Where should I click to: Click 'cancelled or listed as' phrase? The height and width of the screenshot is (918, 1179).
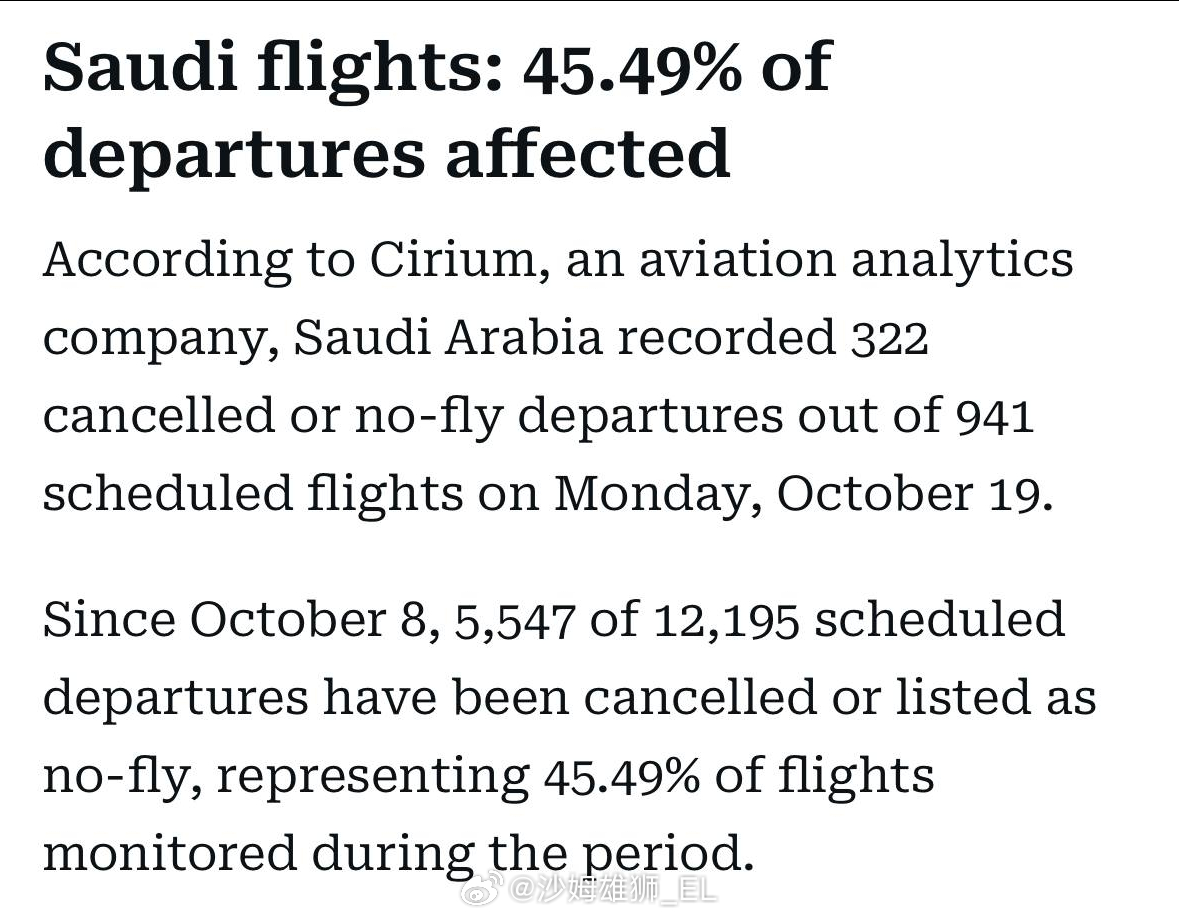click(x=839, y=697)
